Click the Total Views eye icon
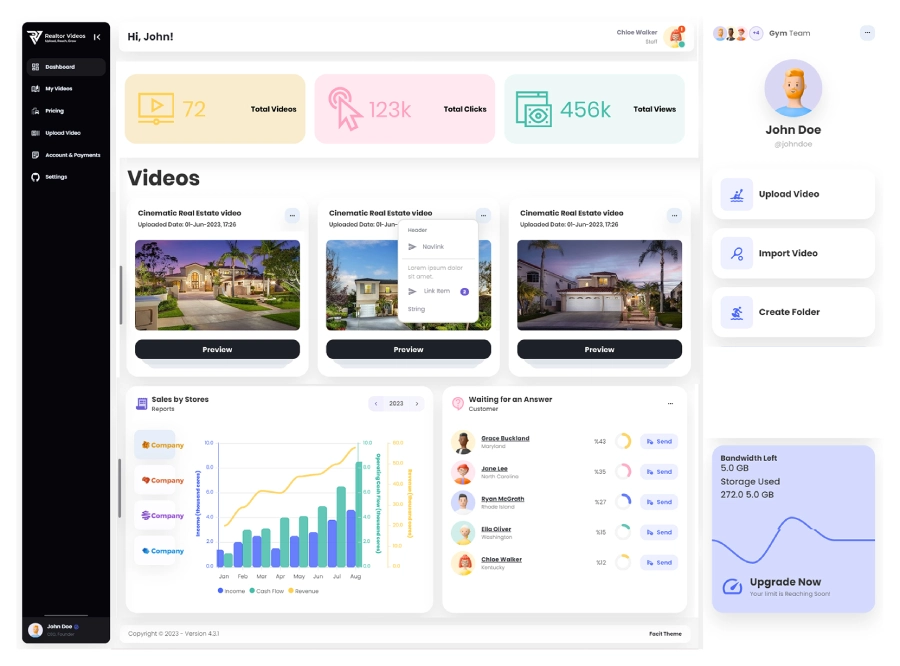 [533, 108]
